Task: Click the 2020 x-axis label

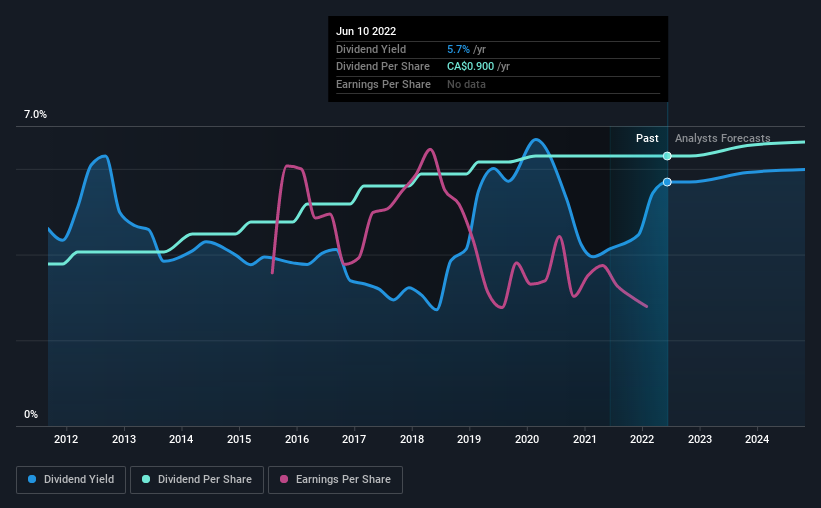Action: point(527,439)
